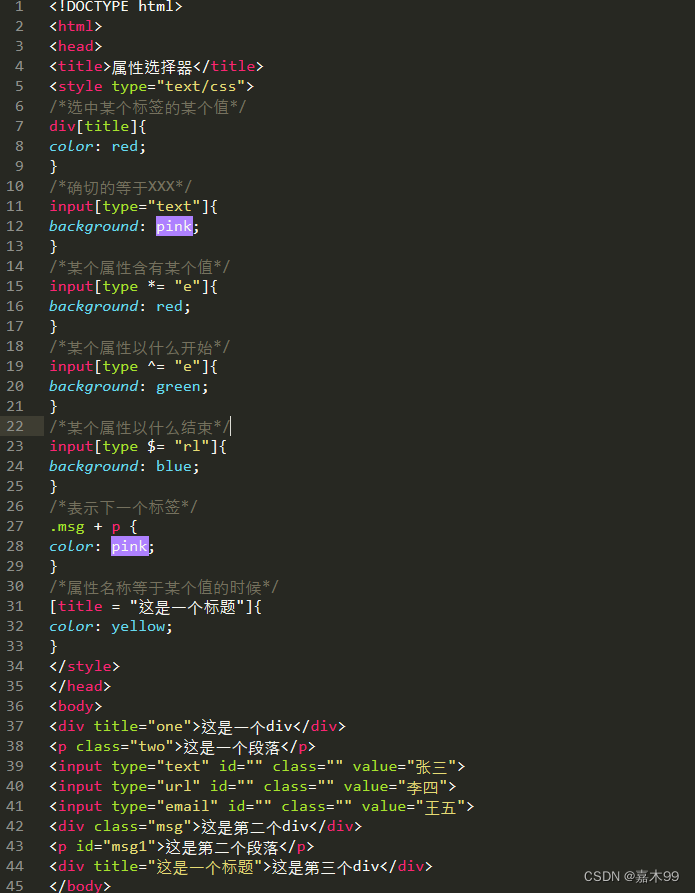
Task: Click the title tag text 属性选择器
Action: pyautogui.click(x=152, y=67)
